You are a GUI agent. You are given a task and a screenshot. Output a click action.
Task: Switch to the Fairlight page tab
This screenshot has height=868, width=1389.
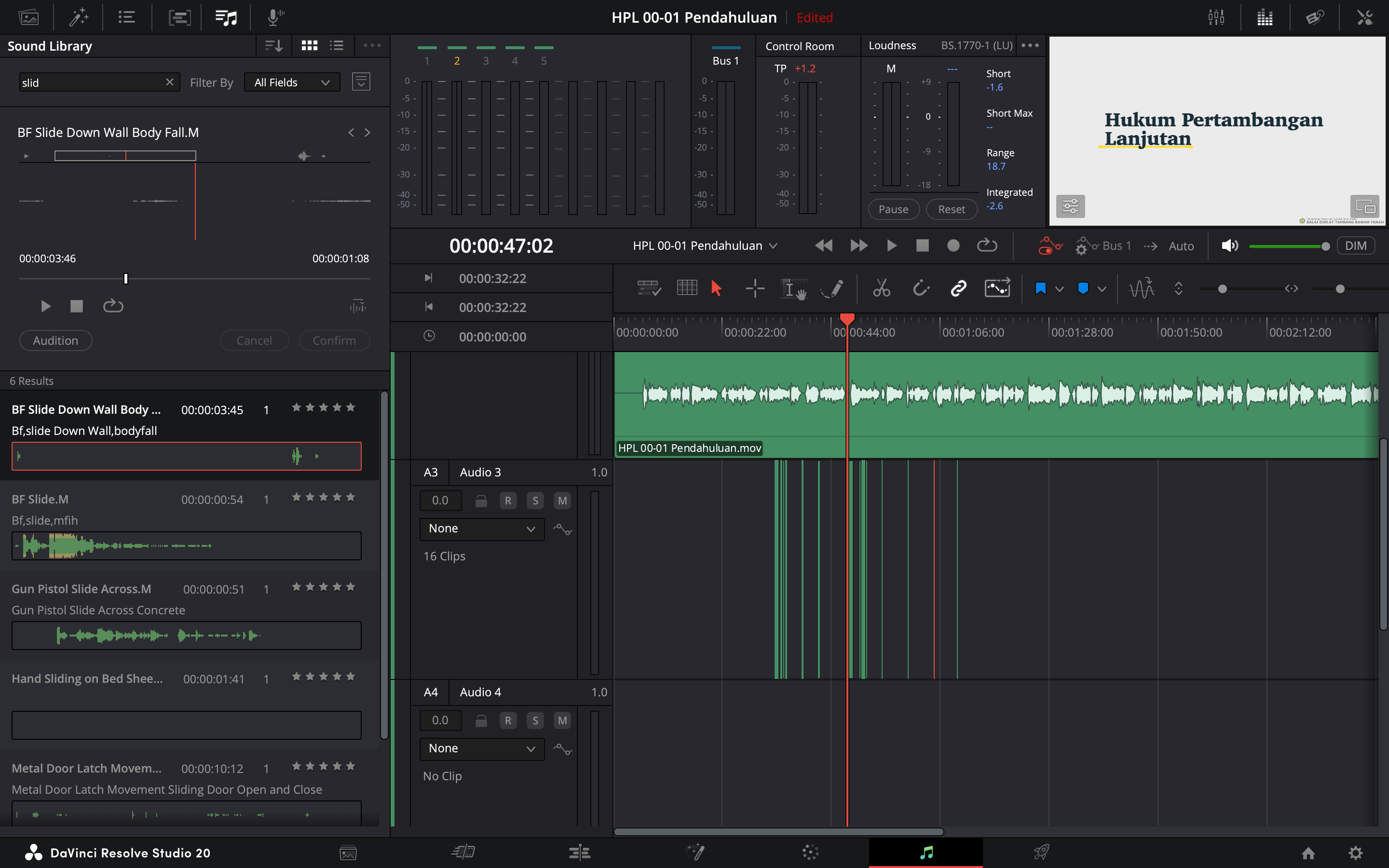925,853
